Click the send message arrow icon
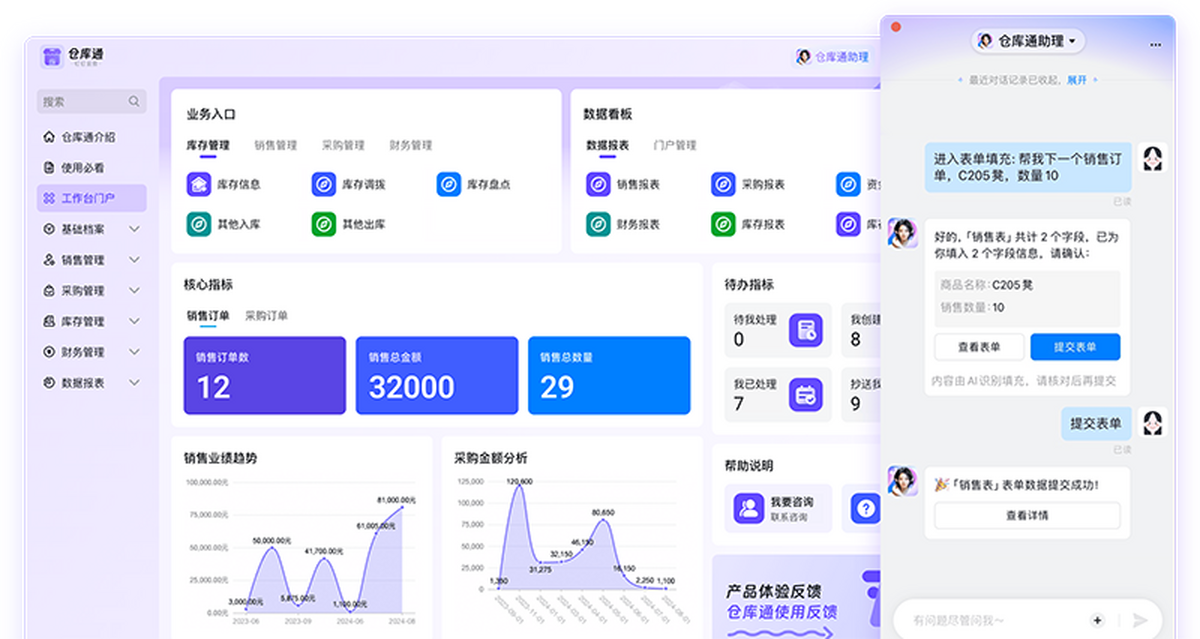The image size is (1200, 639). (x=1139, y=620)
